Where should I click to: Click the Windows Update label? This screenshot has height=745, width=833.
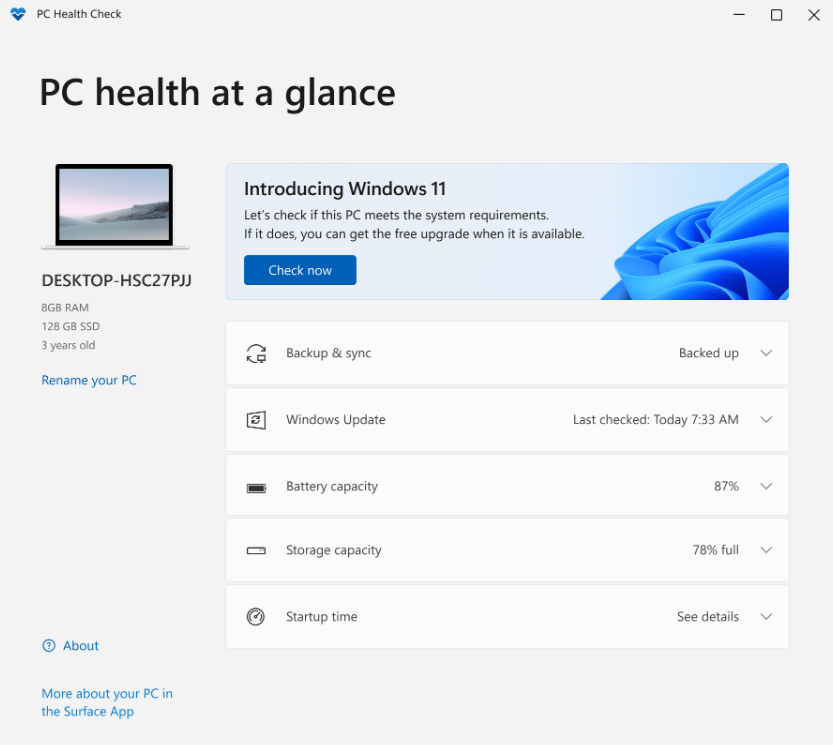tap(336, 420)
